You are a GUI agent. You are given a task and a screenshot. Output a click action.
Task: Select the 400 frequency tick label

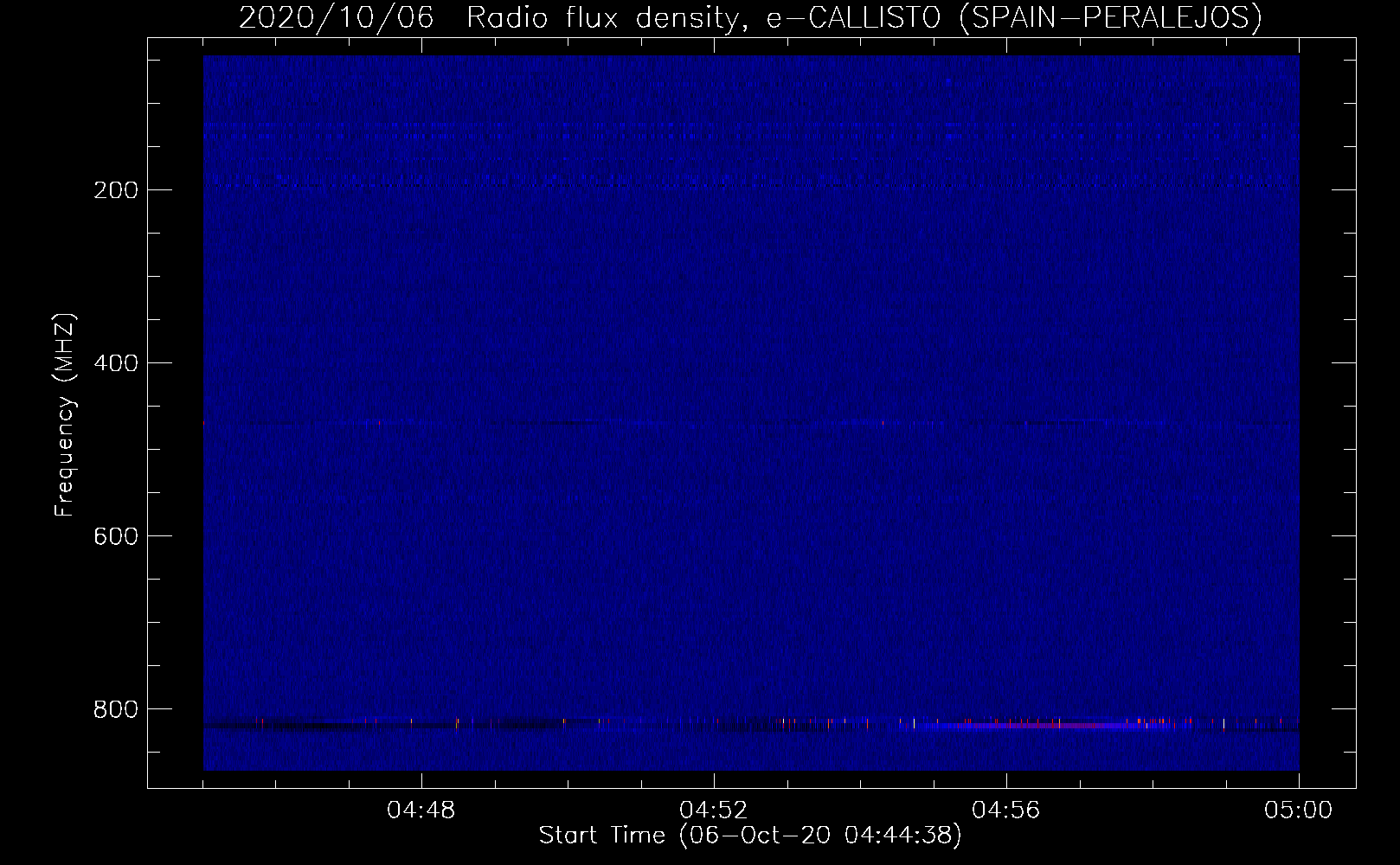[x=116, y=363]
